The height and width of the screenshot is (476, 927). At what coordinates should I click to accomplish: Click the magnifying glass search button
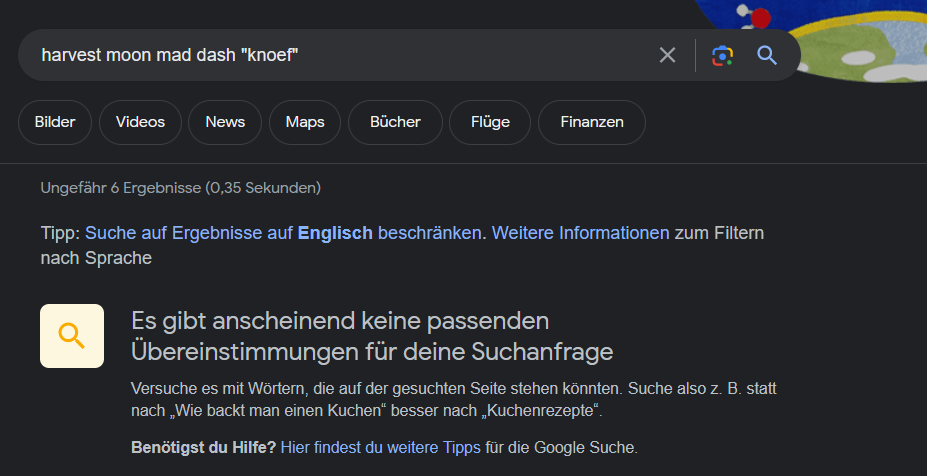point(767,56)
